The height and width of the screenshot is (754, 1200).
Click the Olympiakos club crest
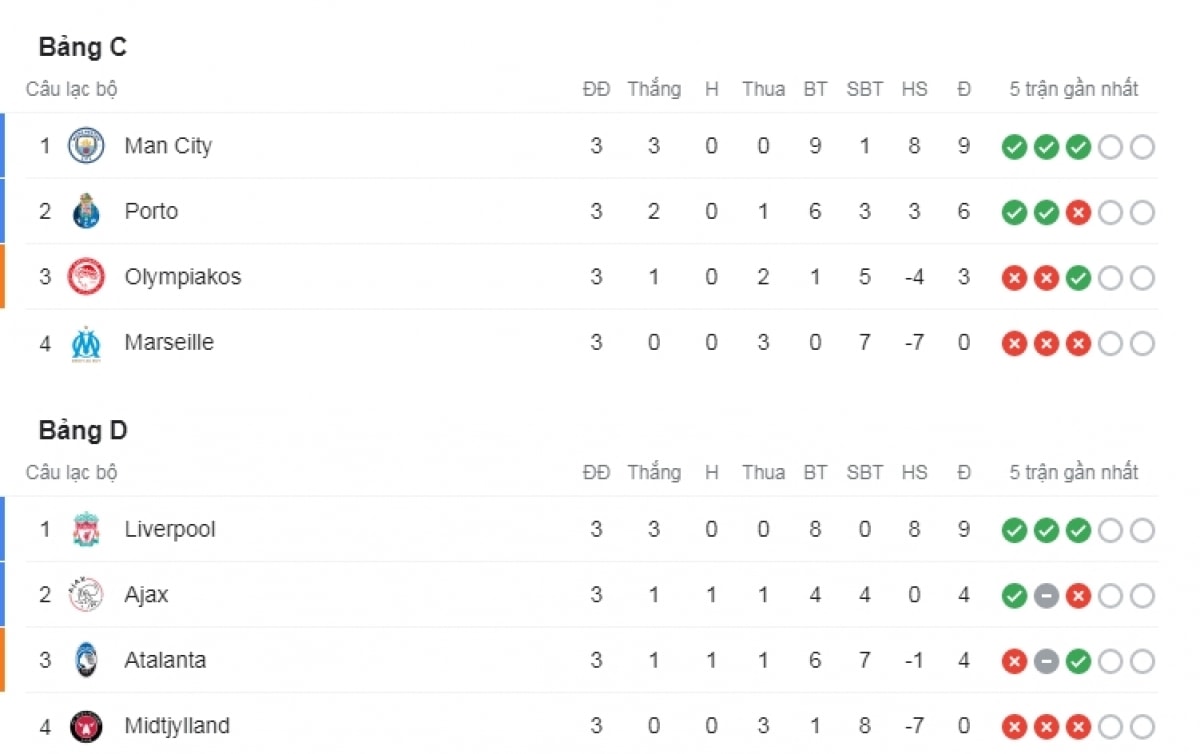point(86,277)
